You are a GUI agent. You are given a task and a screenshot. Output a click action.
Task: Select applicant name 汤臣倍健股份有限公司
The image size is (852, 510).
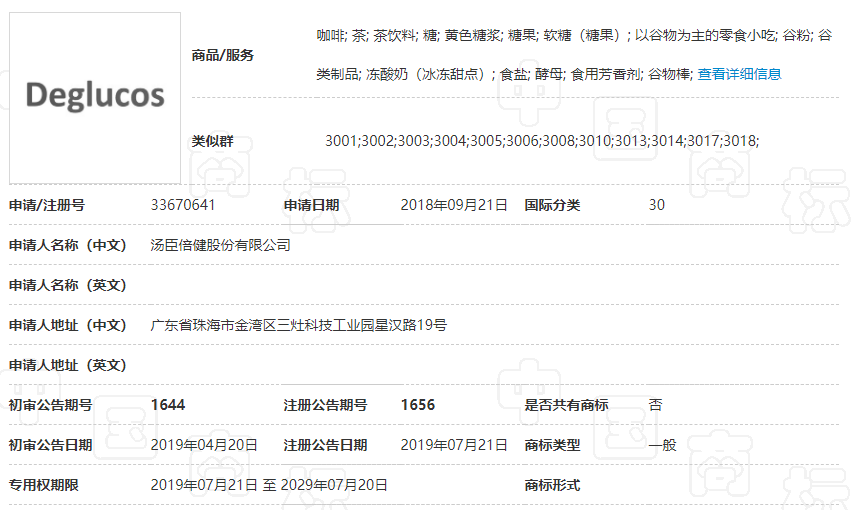tap(220, 245)
